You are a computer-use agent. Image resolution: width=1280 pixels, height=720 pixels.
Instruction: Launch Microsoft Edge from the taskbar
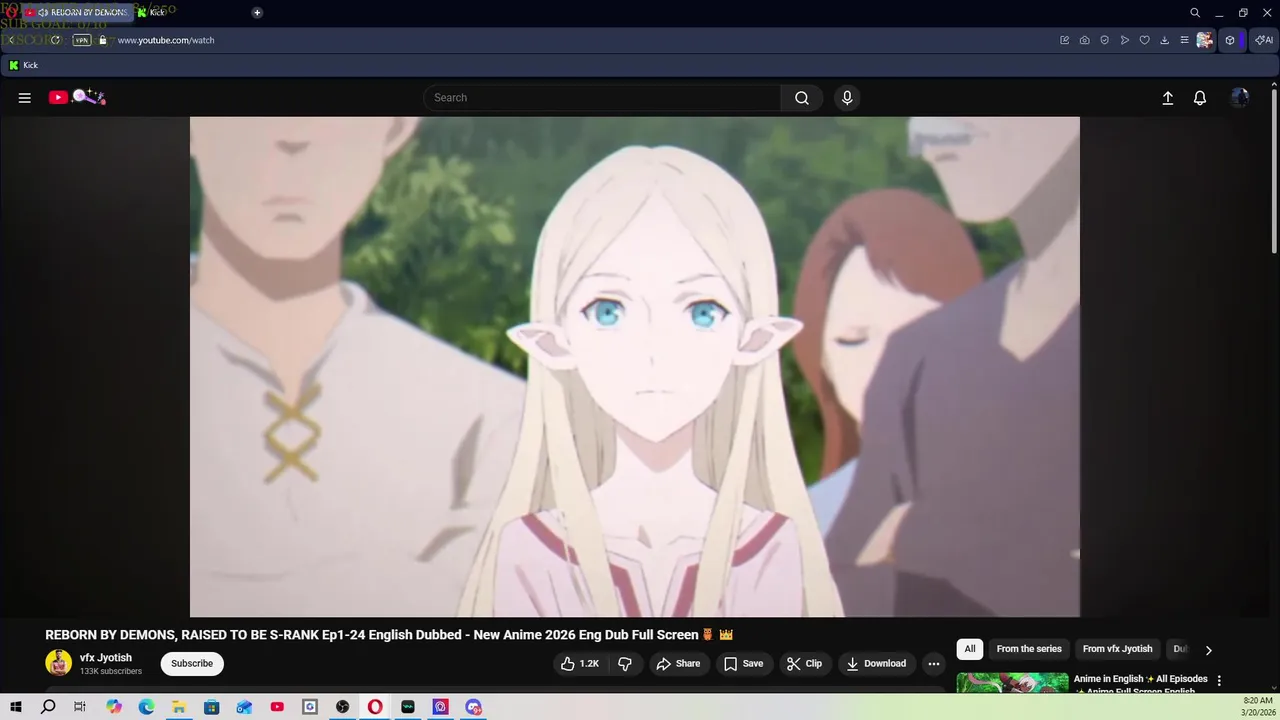146,707
